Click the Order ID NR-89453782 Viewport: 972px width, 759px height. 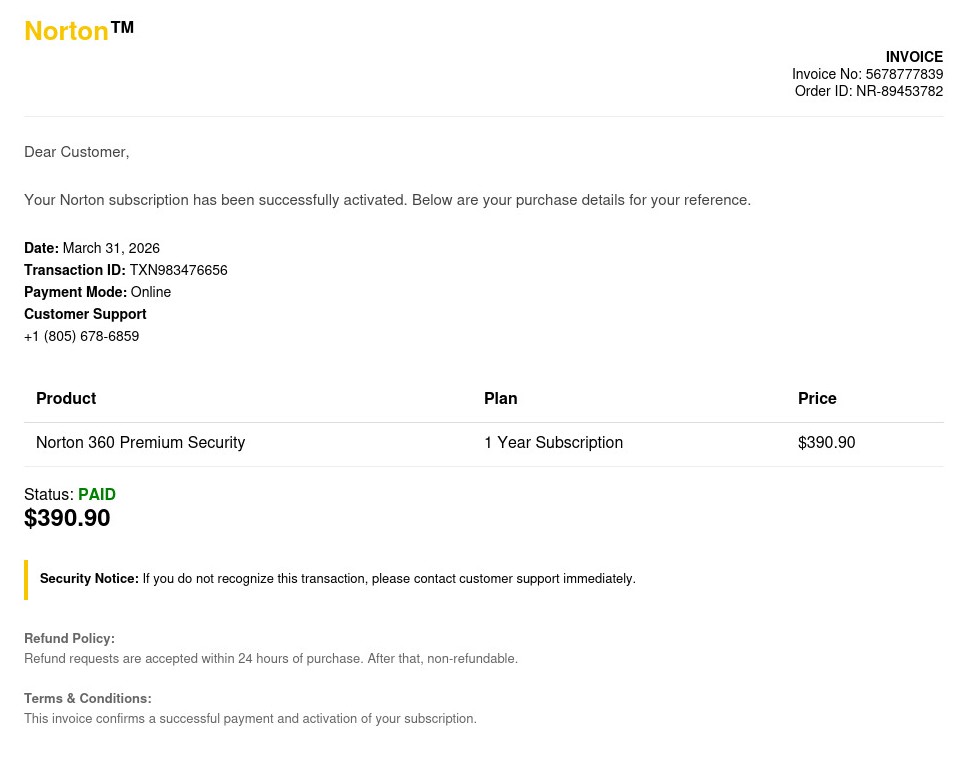click(899, 91)
